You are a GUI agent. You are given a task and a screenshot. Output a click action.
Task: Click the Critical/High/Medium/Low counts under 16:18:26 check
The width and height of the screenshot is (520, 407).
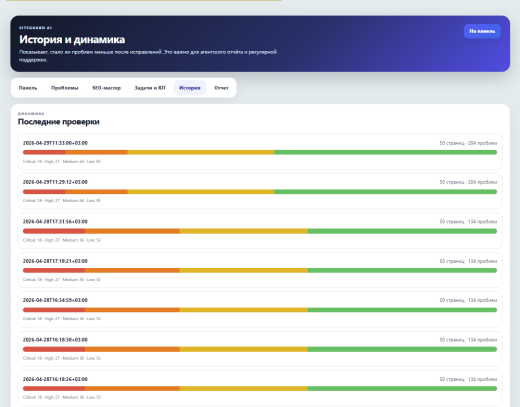coord(62,397)
